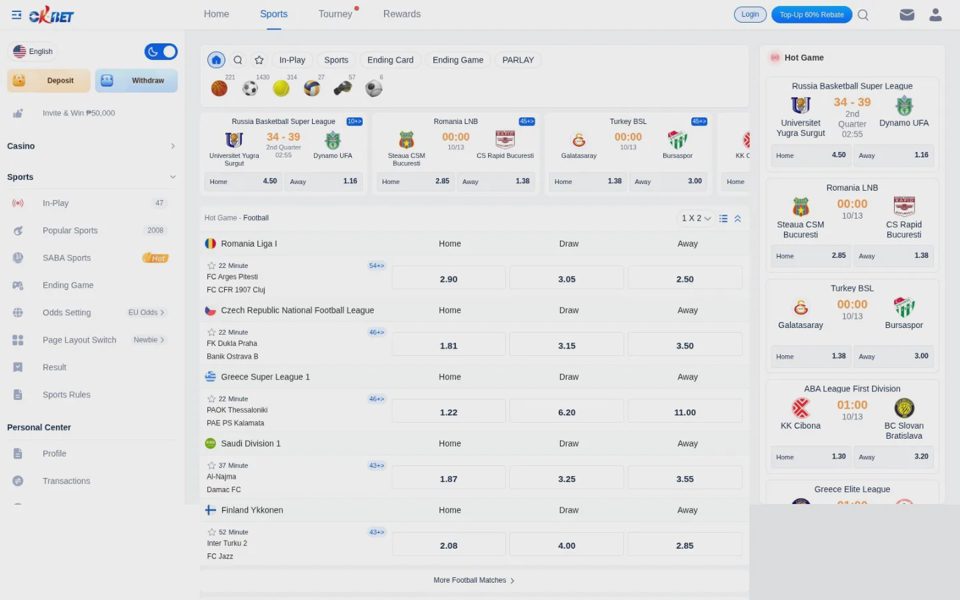Switch to list view icon beside 1 X 2
960x600 pixels.
click(723, 219)
